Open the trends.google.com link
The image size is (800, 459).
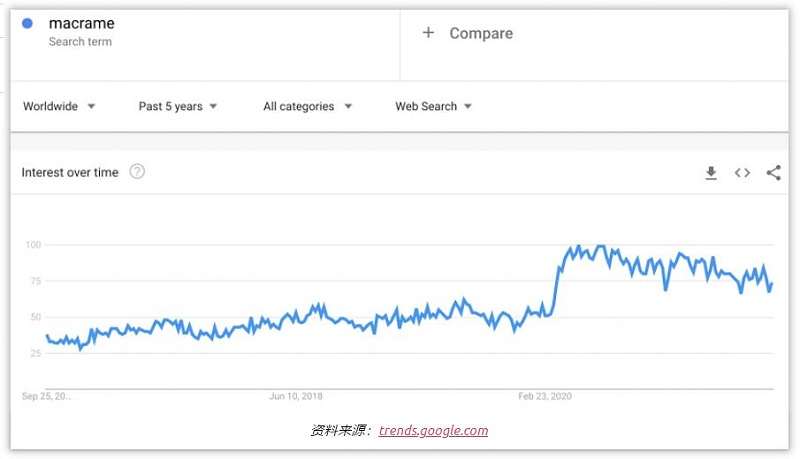(433, 431)
